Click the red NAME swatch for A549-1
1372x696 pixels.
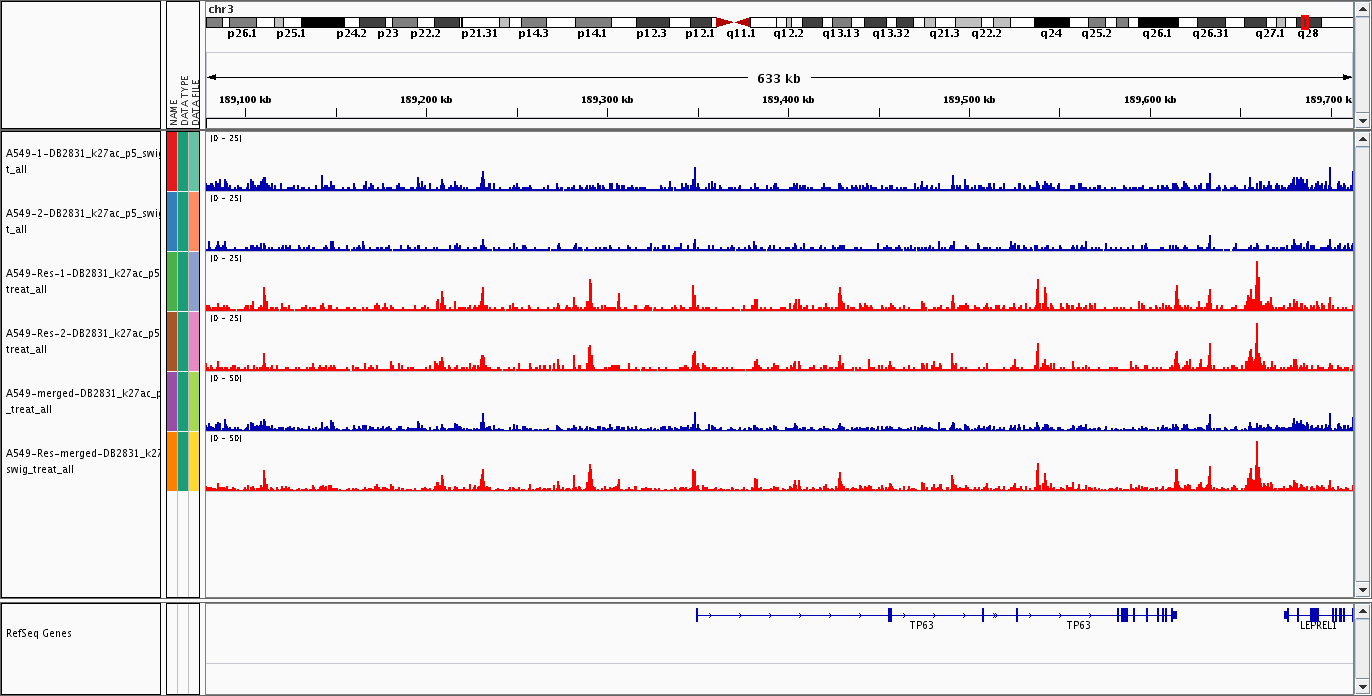click(x=172, y=161)
